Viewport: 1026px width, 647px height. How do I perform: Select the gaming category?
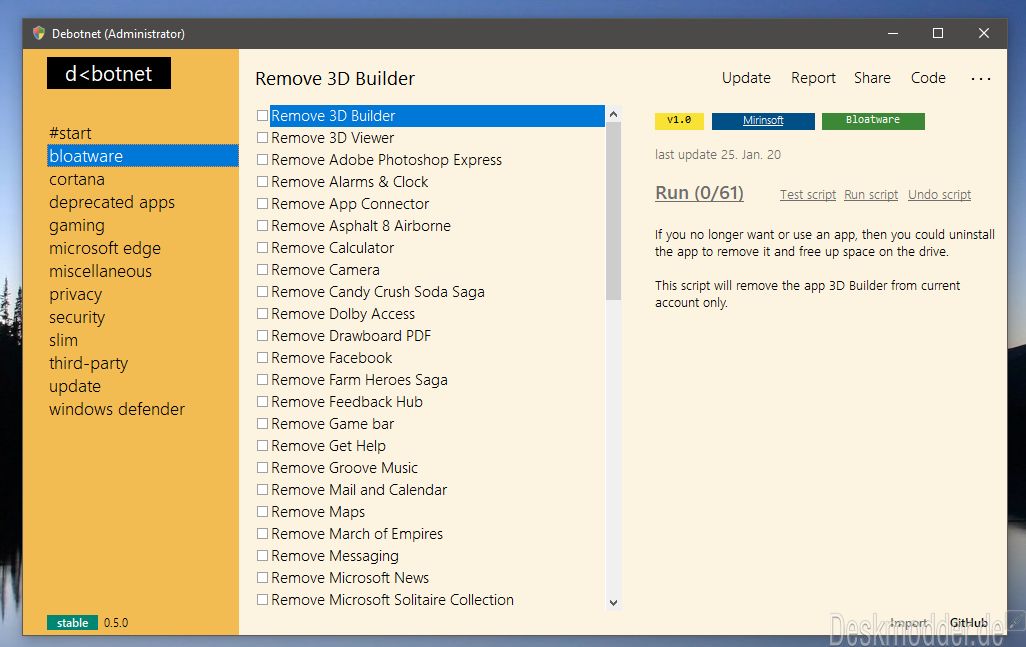(x=77, y=226)
